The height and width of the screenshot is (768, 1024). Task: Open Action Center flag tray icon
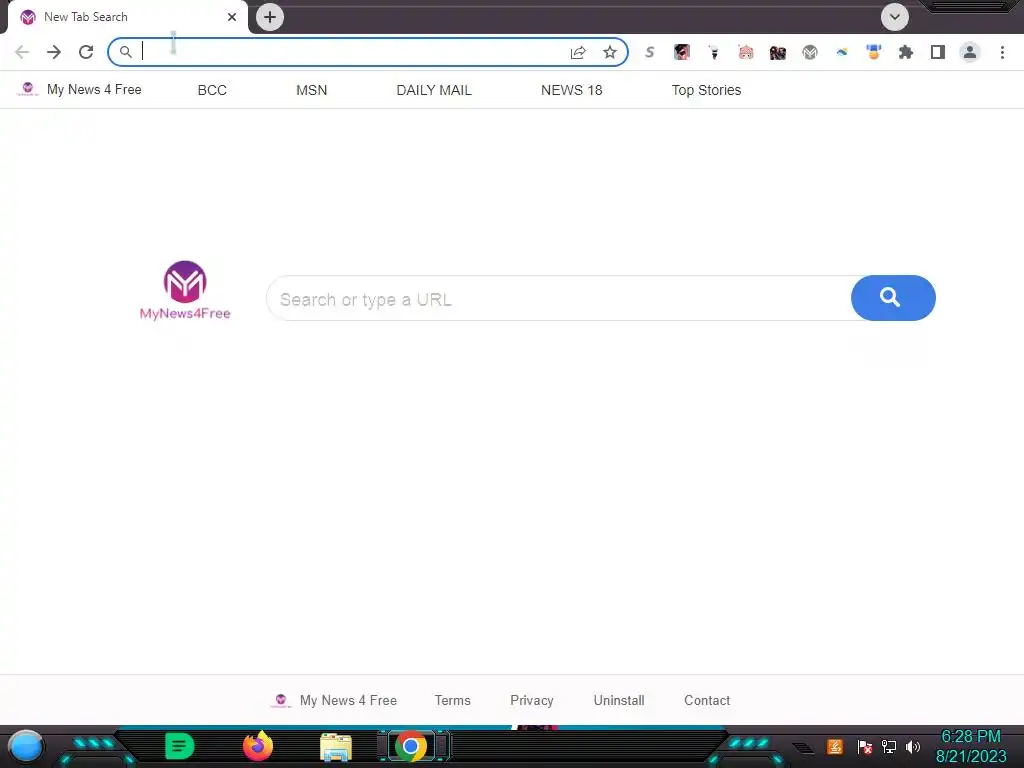click(865, 746)
